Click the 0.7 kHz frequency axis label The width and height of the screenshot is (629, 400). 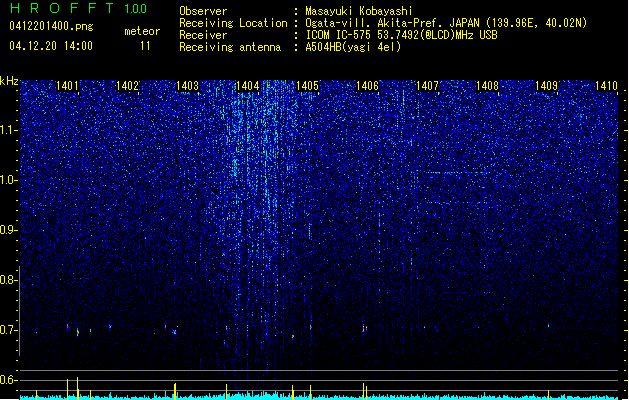(9, 330)
